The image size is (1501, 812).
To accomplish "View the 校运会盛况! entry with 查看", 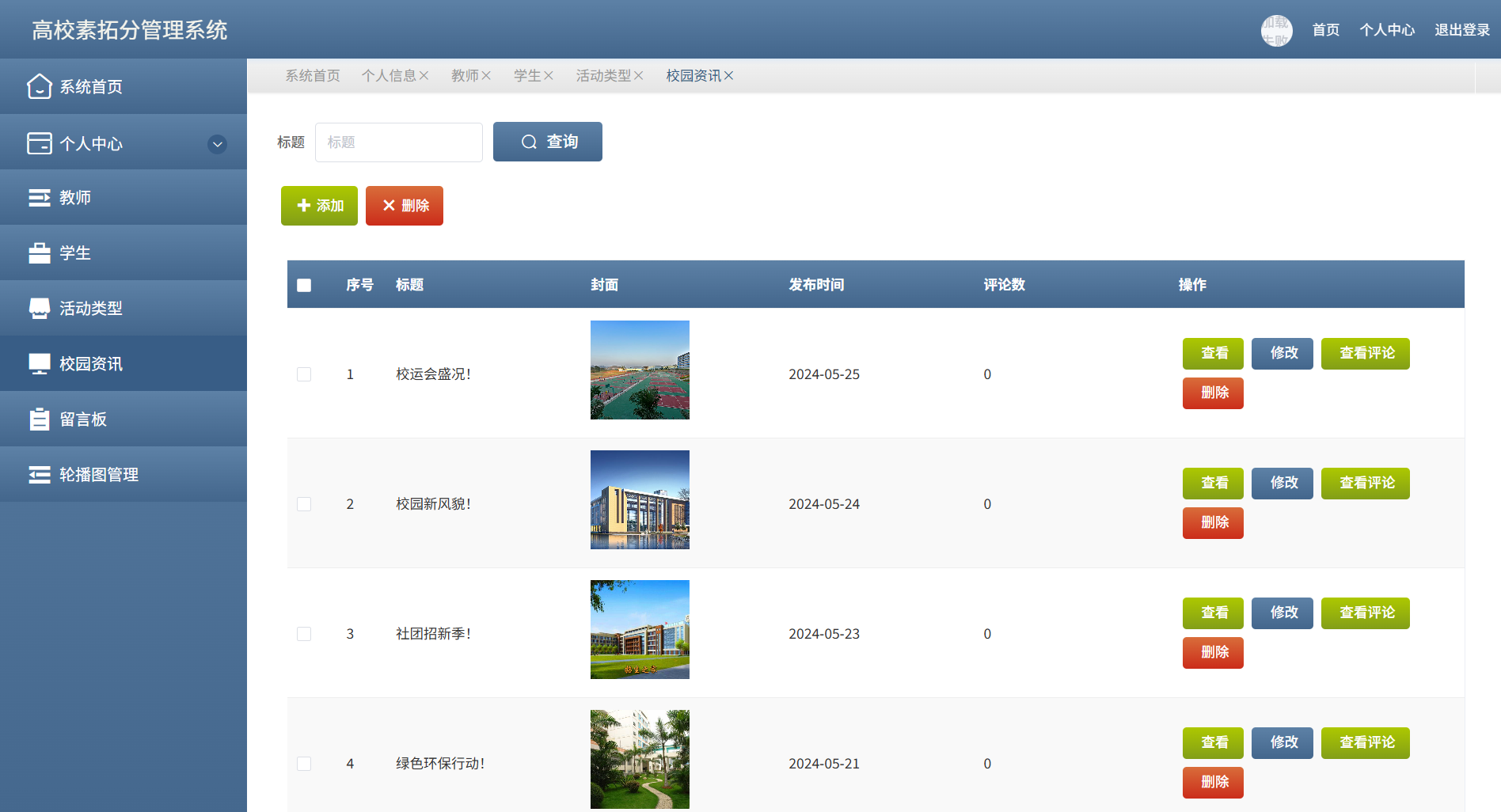I will point(1213,354).
